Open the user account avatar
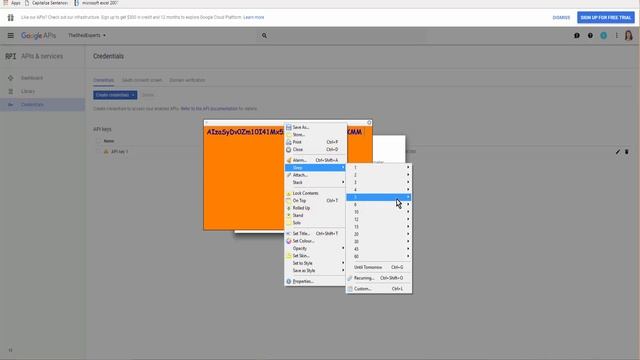Viewport: 640px width, 360px height. coord(629,36)
